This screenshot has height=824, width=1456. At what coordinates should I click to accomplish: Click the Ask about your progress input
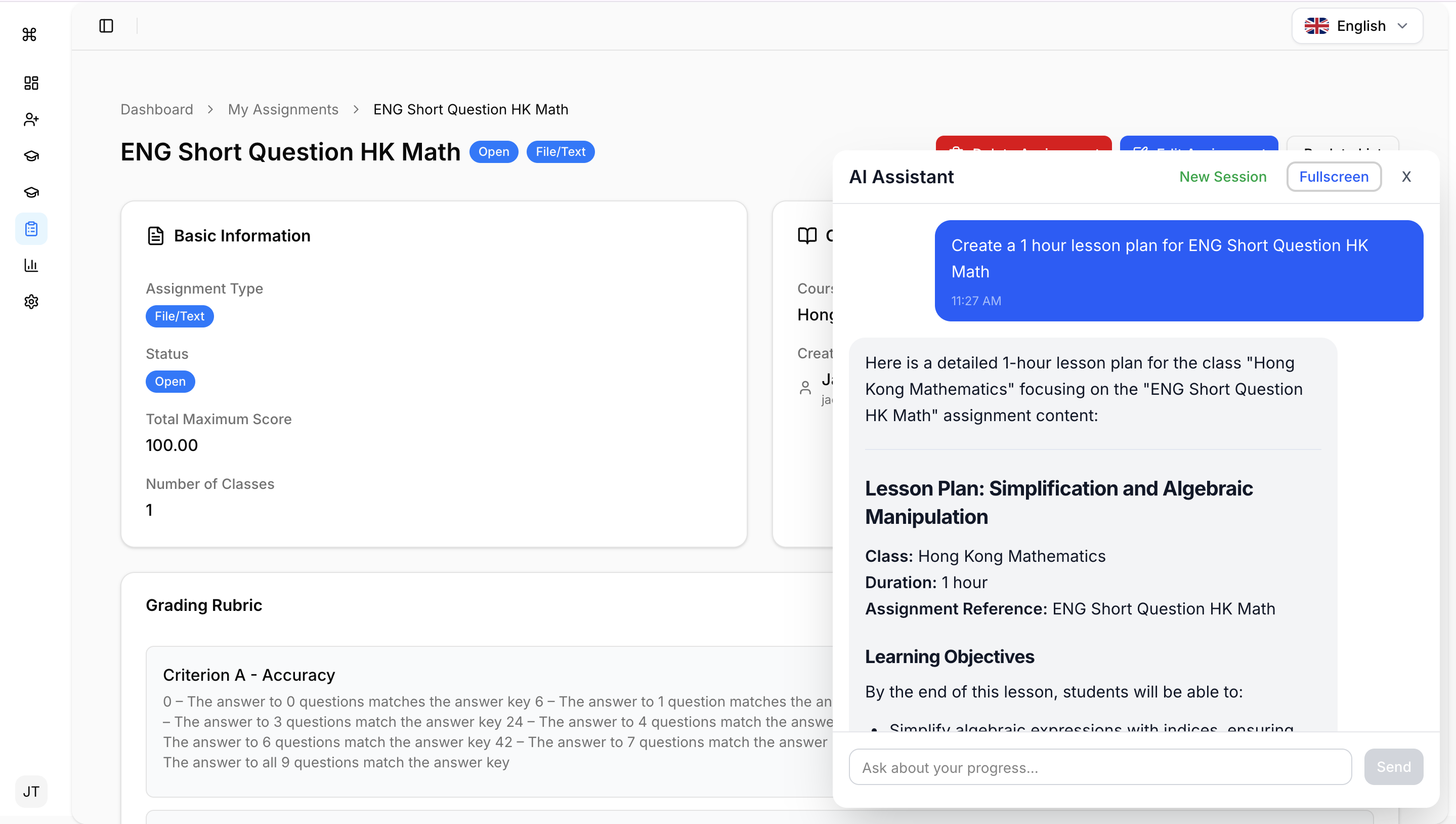1100,767
